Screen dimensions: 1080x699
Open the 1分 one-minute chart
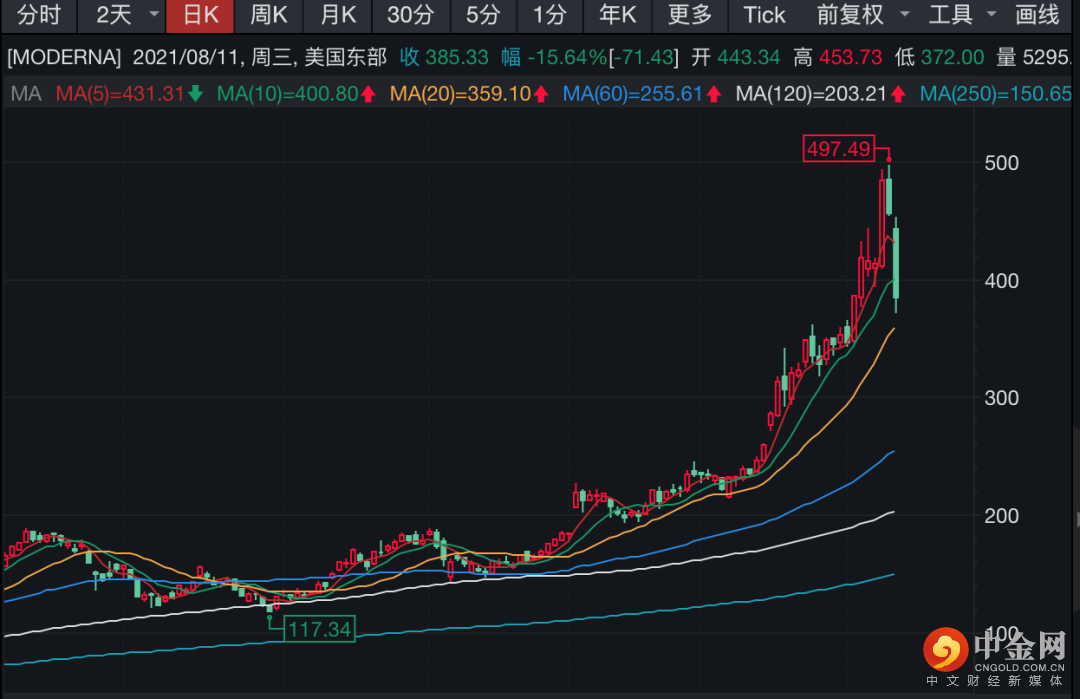(550, 15)
